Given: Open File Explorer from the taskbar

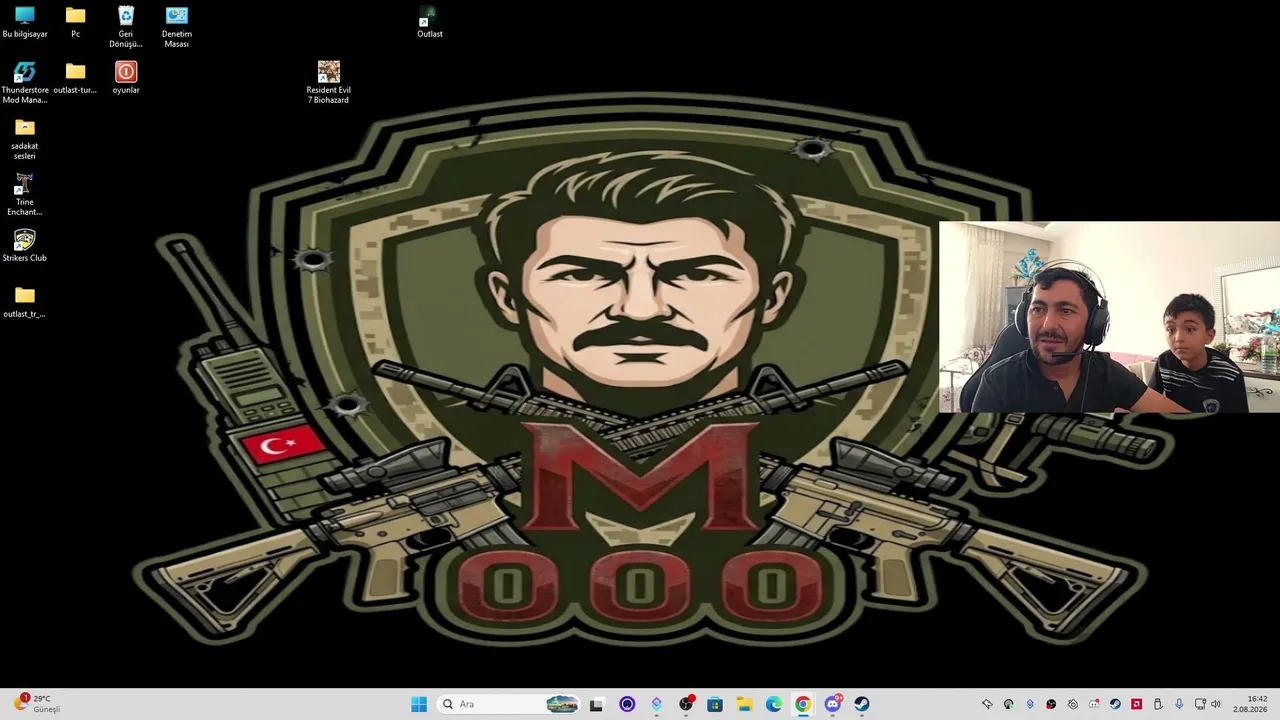Looking at the screenshot, I should [x=744, y=704].
